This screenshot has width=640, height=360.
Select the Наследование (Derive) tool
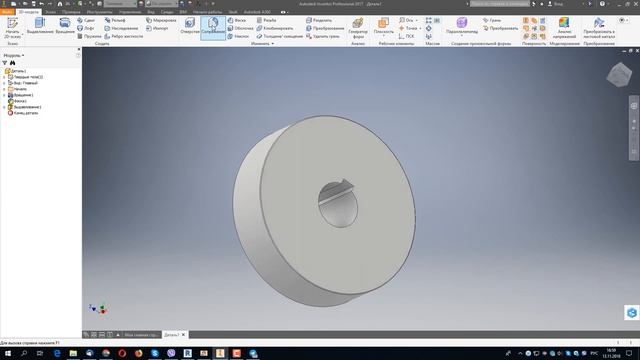coord(121,28)
